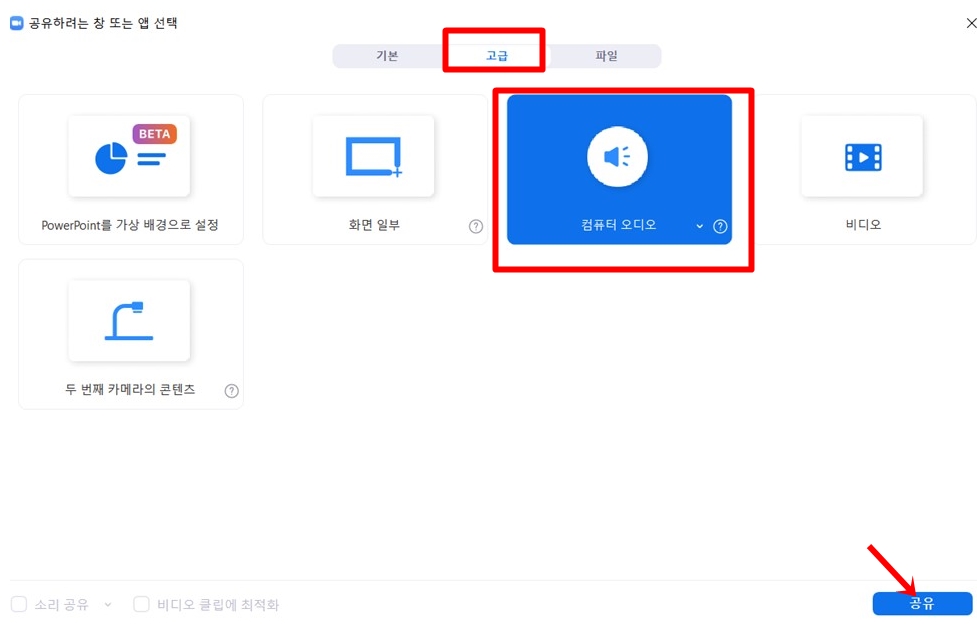Choose PowerPoint를 가상 배경으로 설정 option
This screenshot has height=635, width=977.
coord(130,160)
